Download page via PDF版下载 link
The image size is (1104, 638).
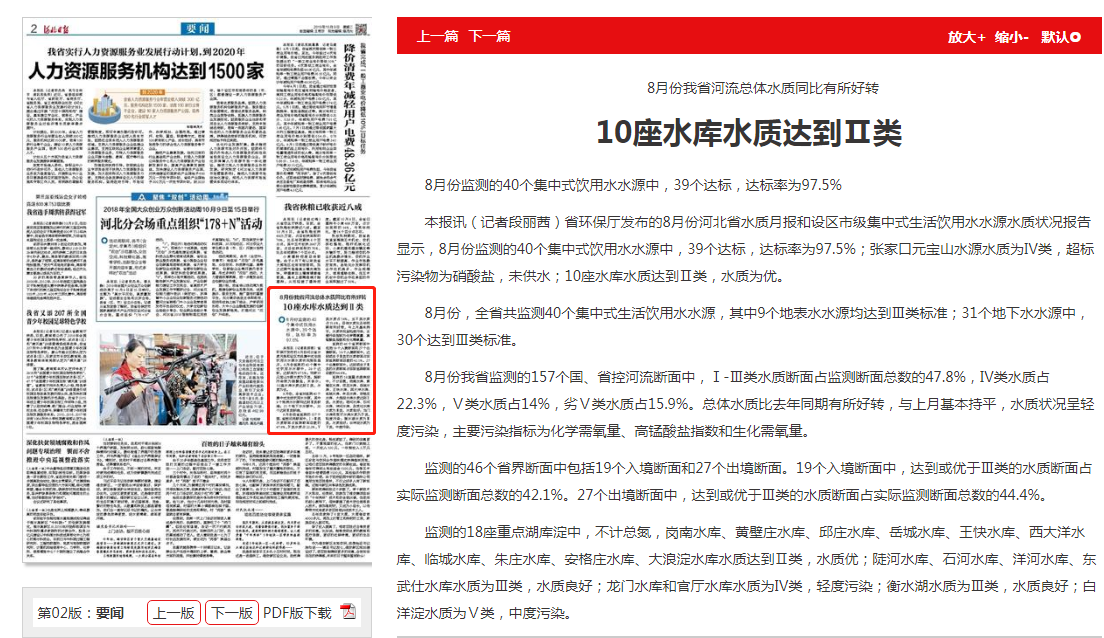point(297,613)
